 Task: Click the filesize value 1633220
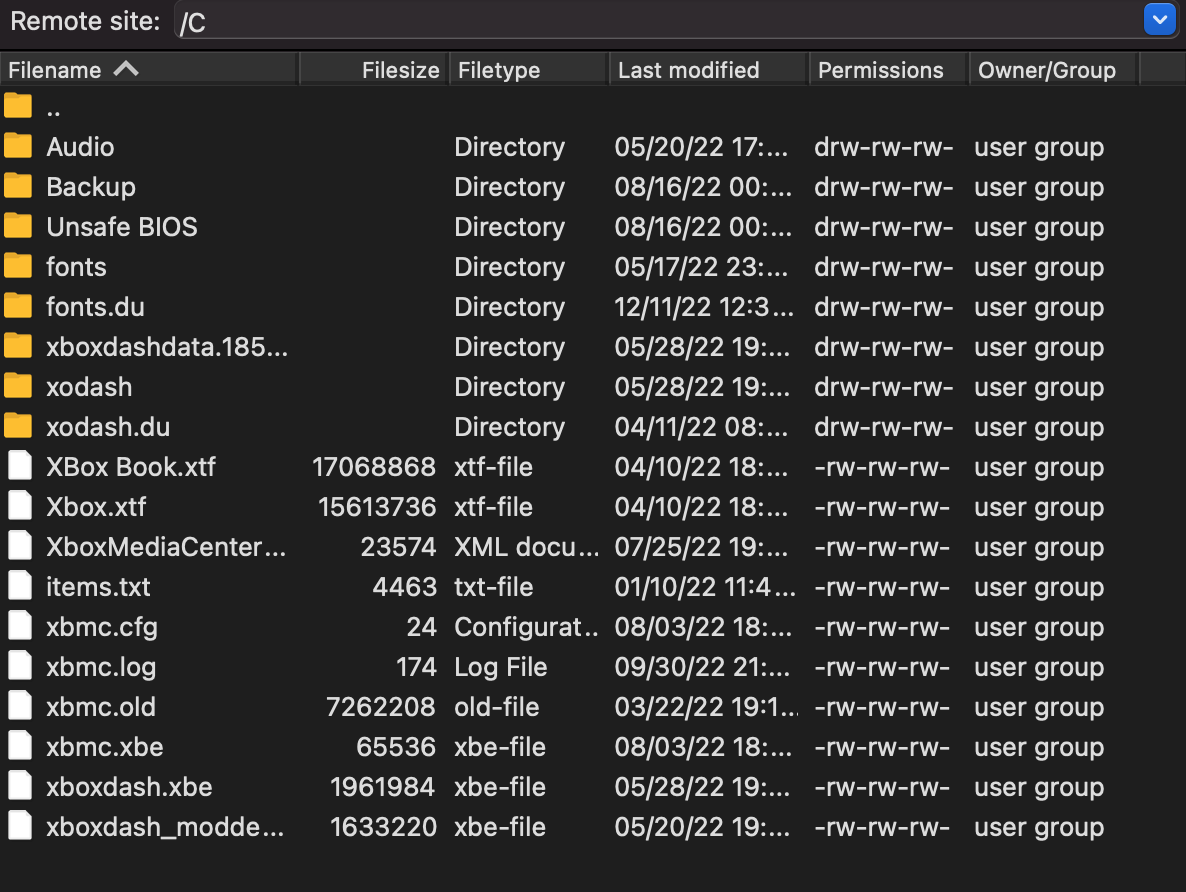[x=383, y=828]
